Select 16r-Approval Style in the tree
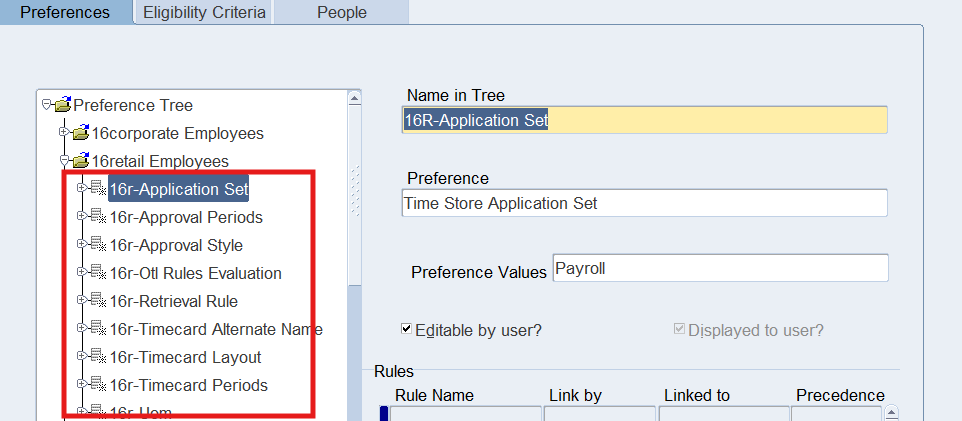Screen dimensions: 962x421 point(176,245)
